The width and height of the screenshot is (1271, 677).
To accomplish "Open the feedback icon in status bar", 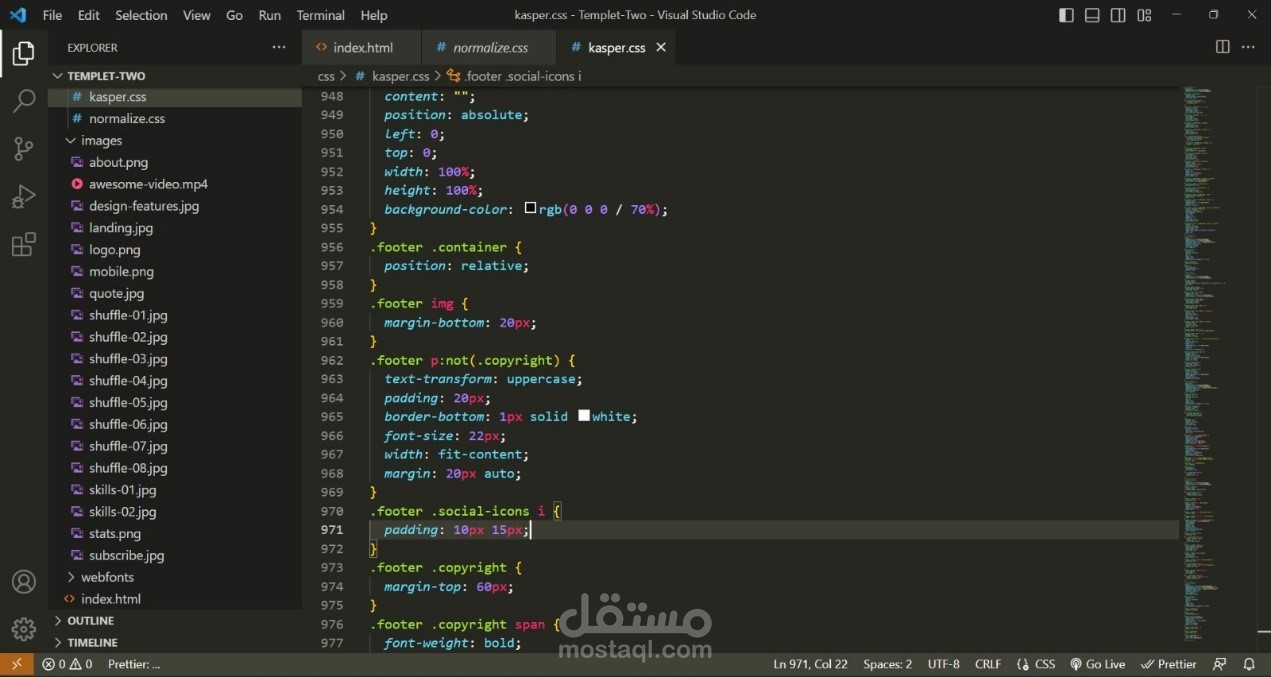I will point(1219,664).
